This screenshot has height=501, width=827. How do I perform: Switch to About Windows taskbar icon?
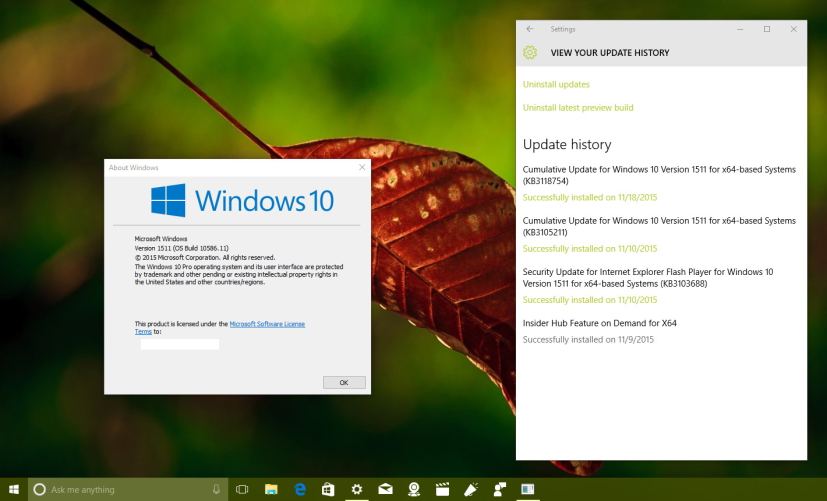pos(527,489)
